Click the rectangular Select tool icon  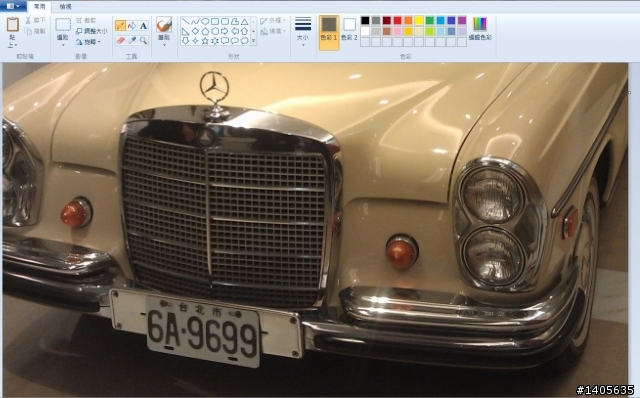[x=63, y=25]
